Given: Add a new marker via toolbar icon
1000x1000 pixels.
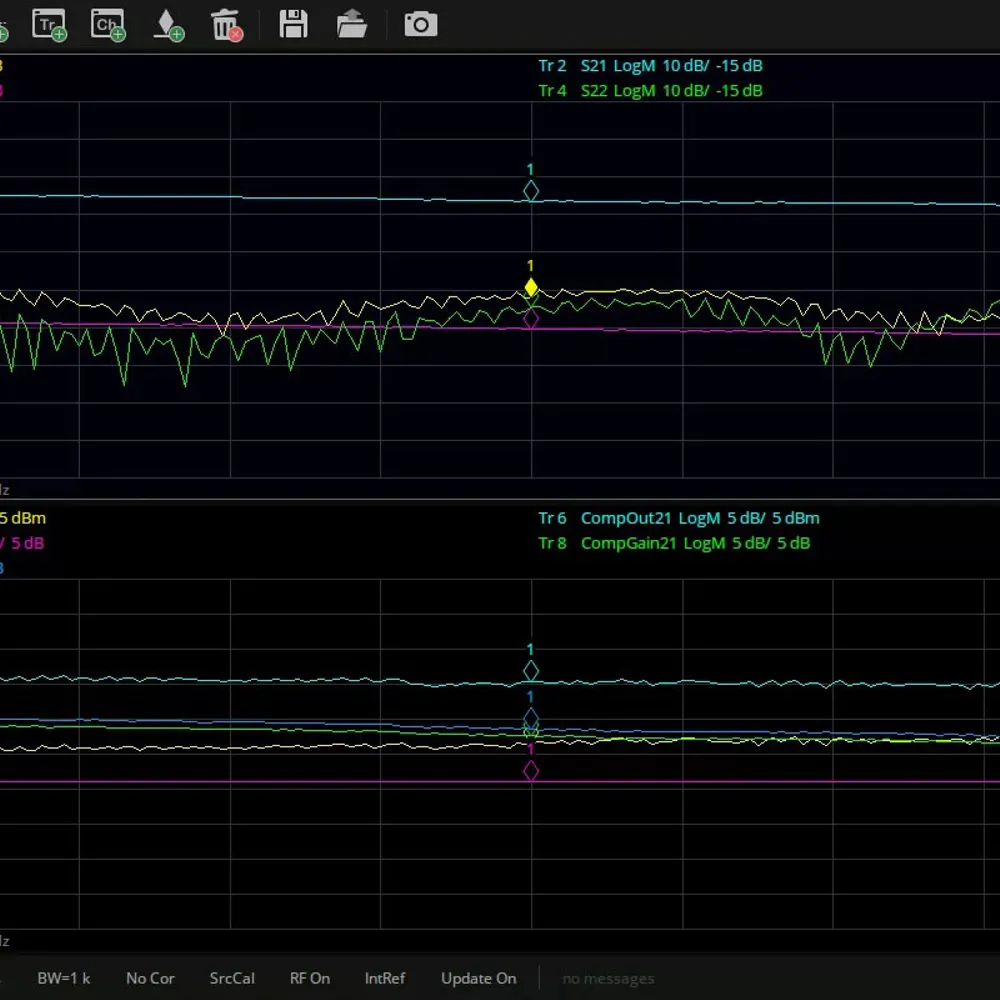Looking at the screenshot, I should (x=168, y=25).
